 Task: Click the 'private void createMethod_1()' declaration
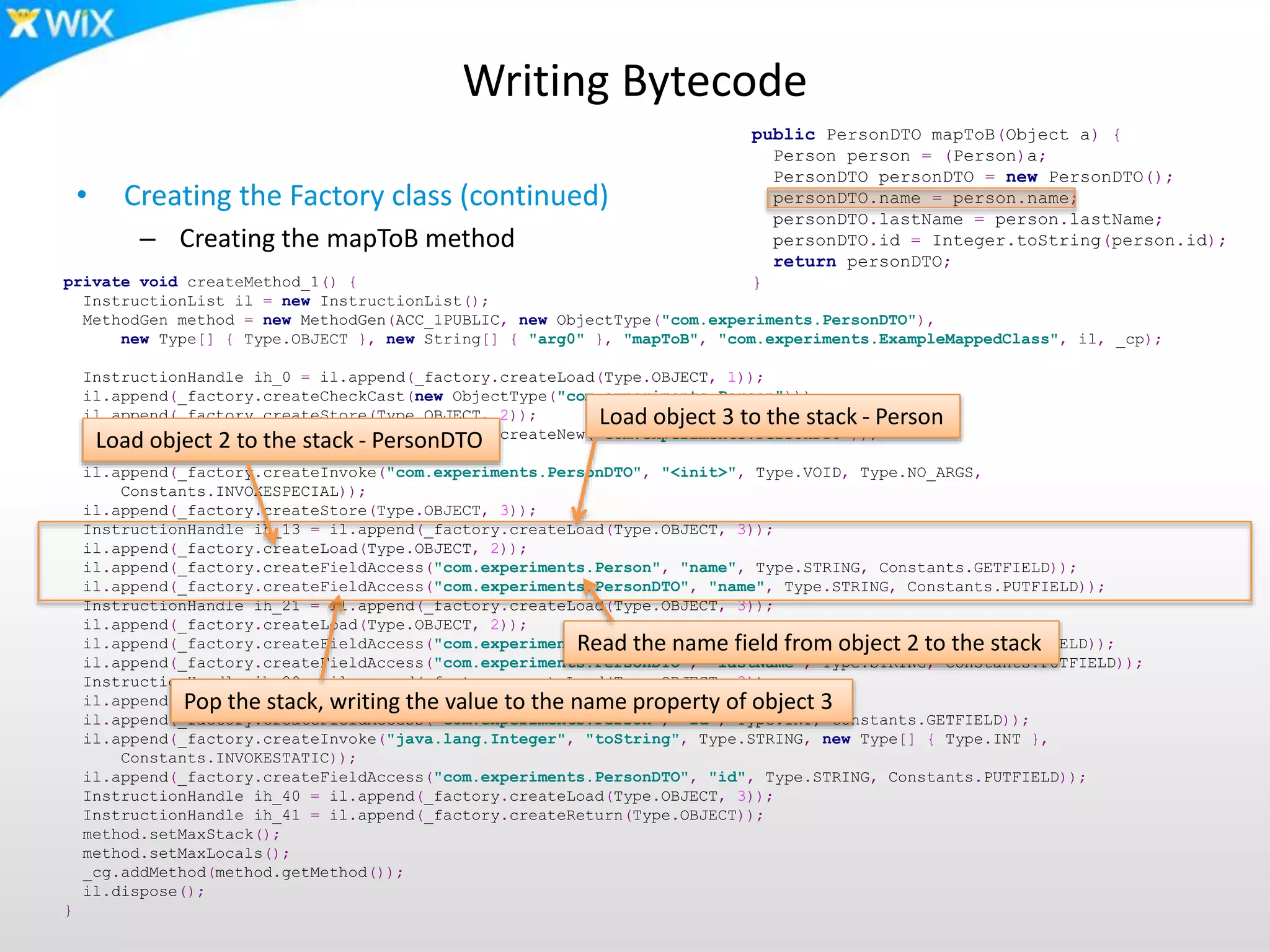pyautogui.click(x=210, y=282)
